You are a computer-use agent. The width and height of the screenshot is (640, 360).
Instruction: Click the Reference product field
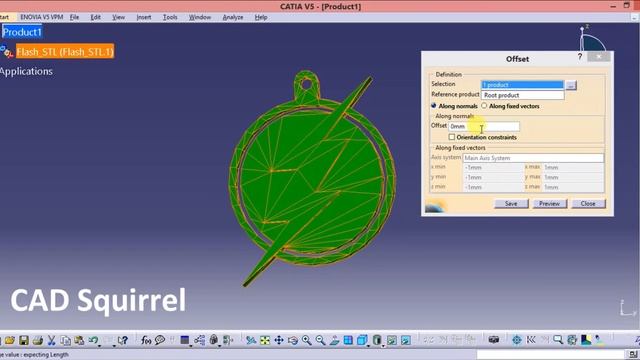pos(522,95)
